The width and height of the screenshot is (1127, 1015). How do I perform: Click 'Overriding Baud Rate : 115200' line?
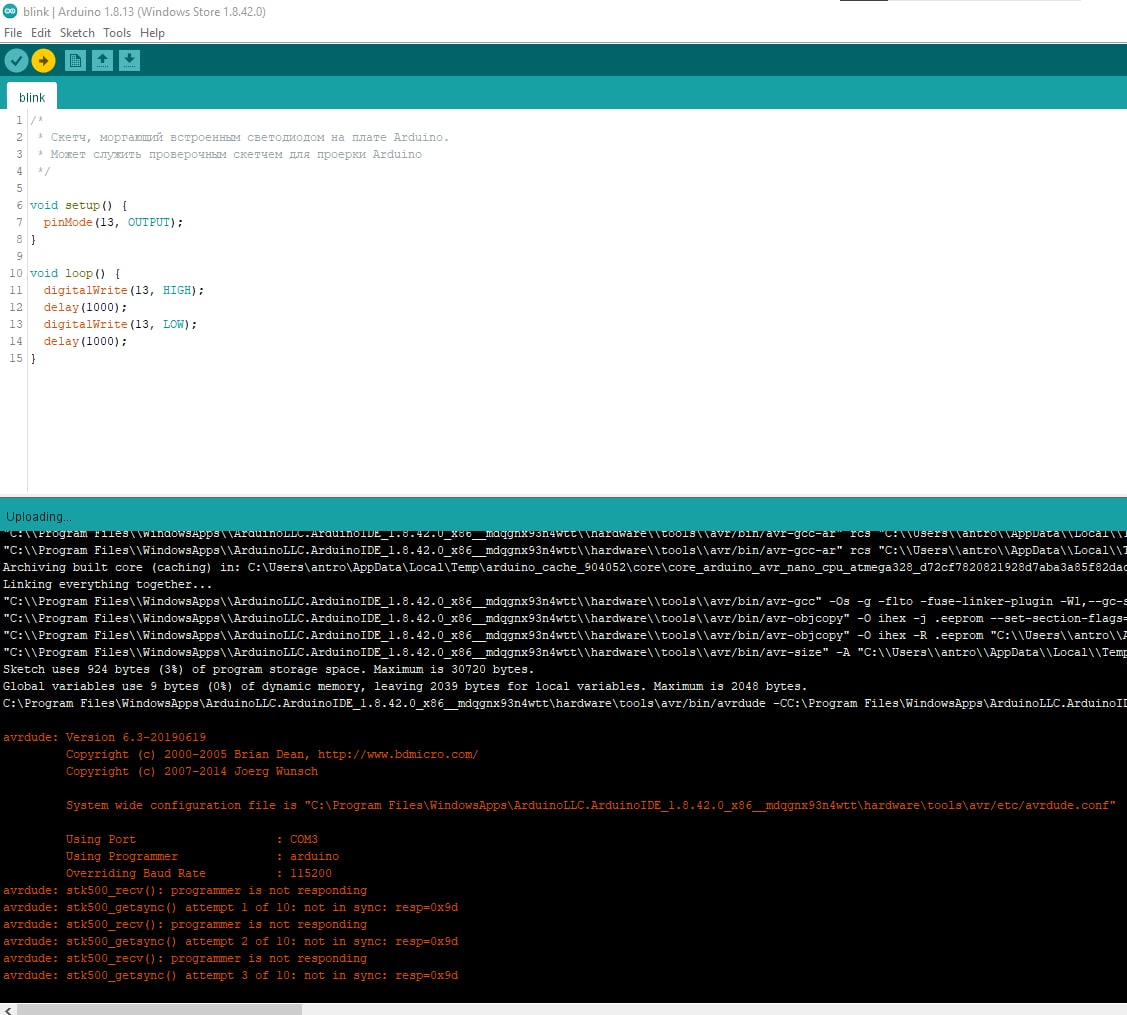tap(199, 873)
